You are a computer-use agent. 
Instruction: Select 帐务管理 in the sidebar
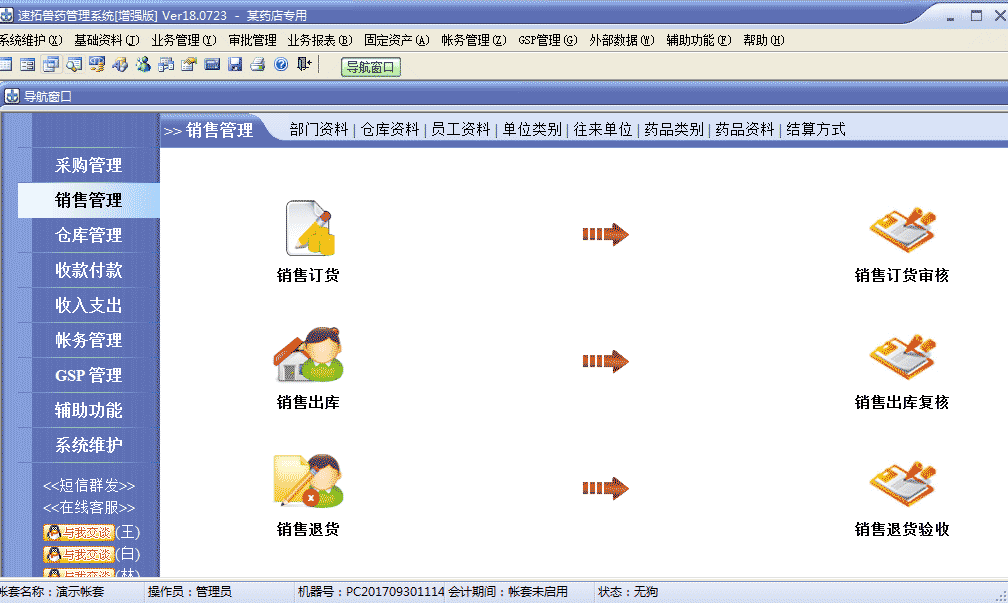(x=89, y=340)
